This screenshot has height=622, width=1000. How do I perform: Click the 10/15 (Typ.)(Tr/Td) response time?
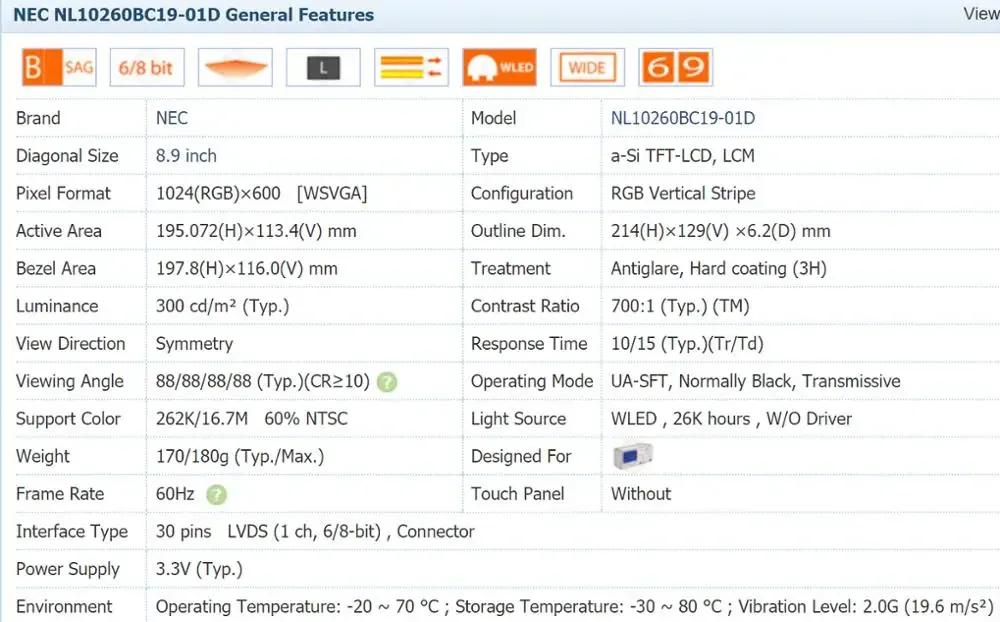687,344
